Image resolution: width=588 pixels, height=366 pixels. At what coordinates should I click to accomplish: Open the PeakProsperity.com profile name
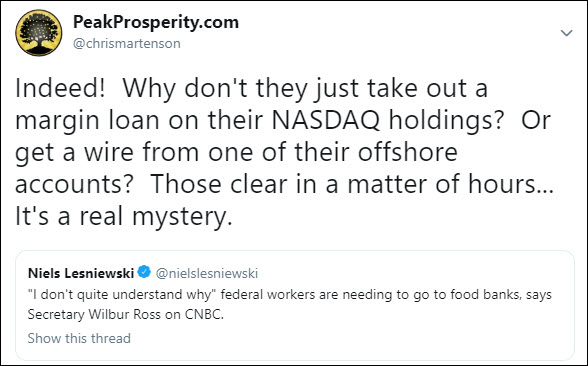pyautogui.click(x=156, y=22)
